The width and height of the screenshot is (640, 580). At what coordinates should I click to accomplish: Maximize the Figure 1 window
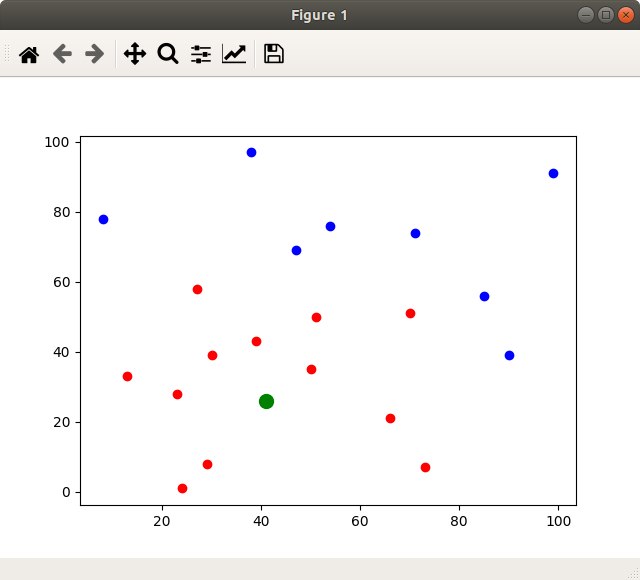[x=606, y=15]
